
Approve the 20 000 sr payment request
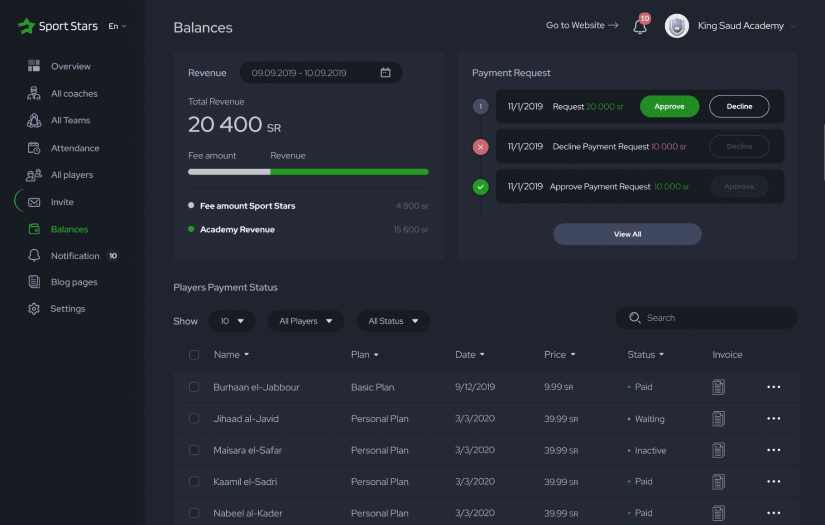(669, 106)
